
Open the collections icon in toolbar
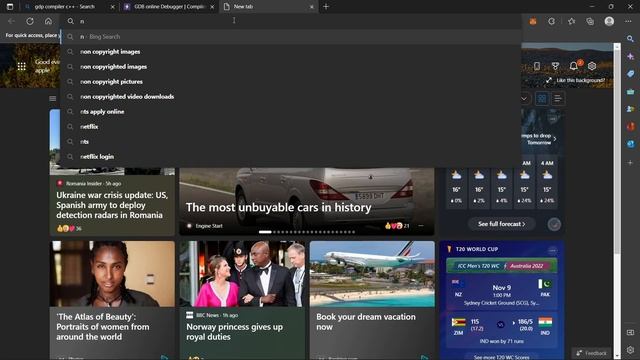point(590,21)
